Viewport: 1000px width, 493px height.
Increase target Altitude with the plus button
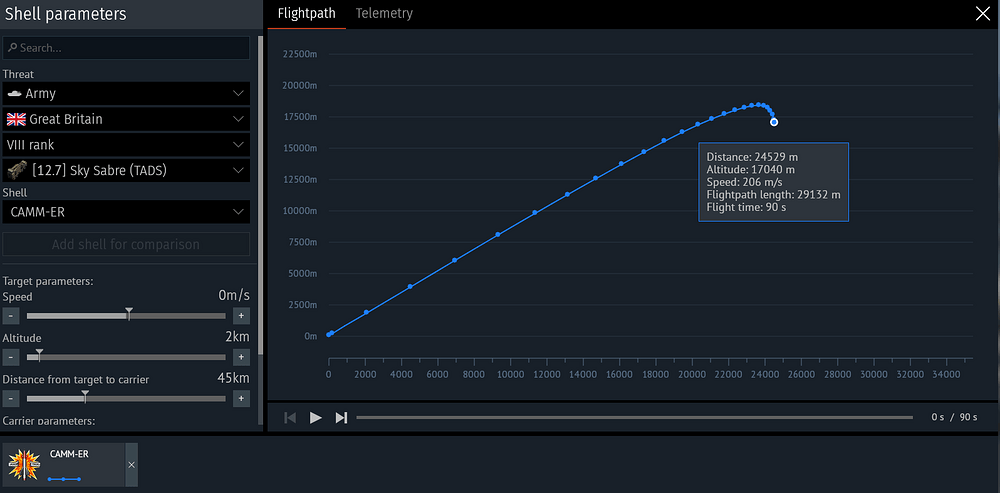point(241,357)
